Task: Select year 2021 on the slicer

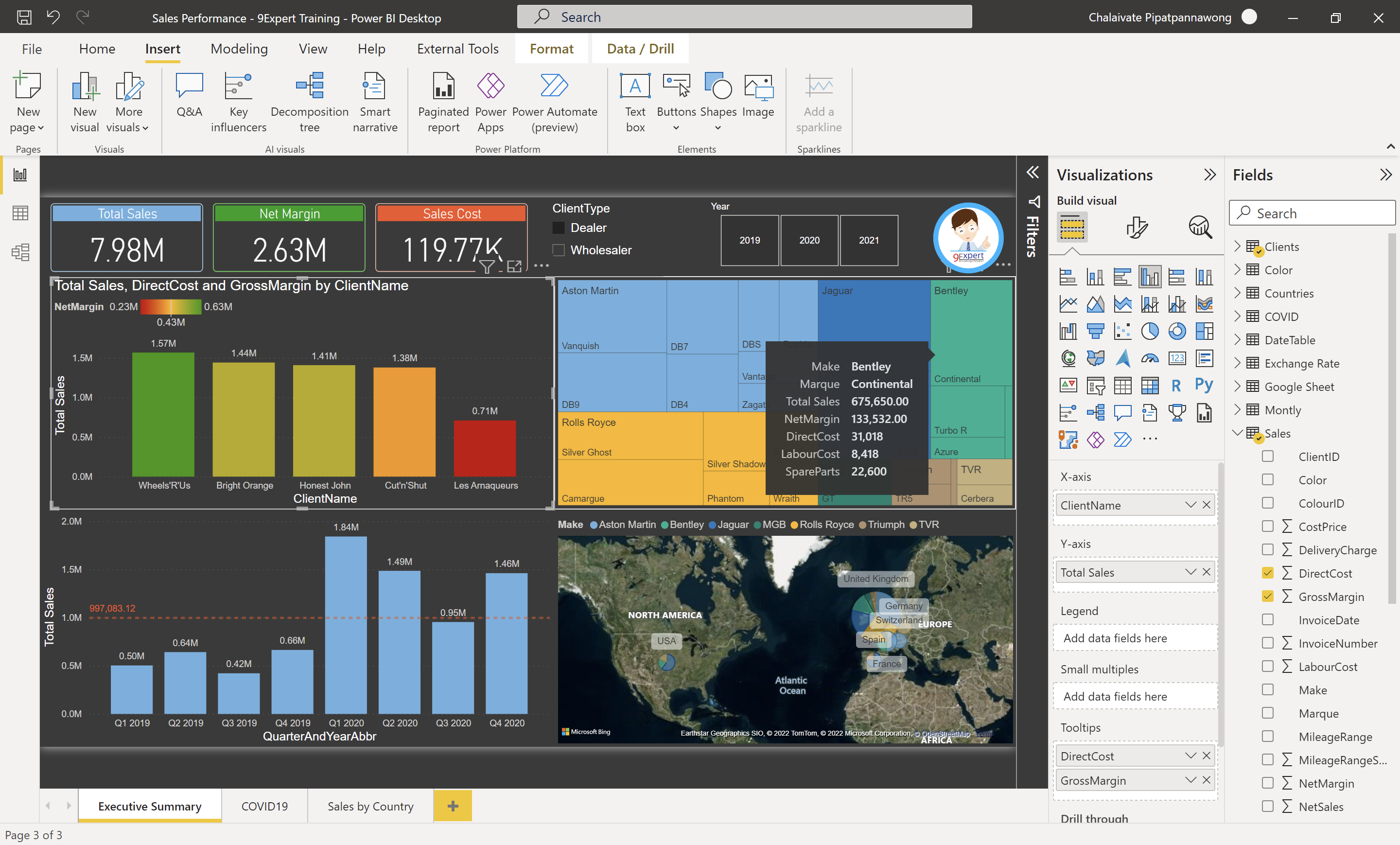Action: tap(869, 240)
